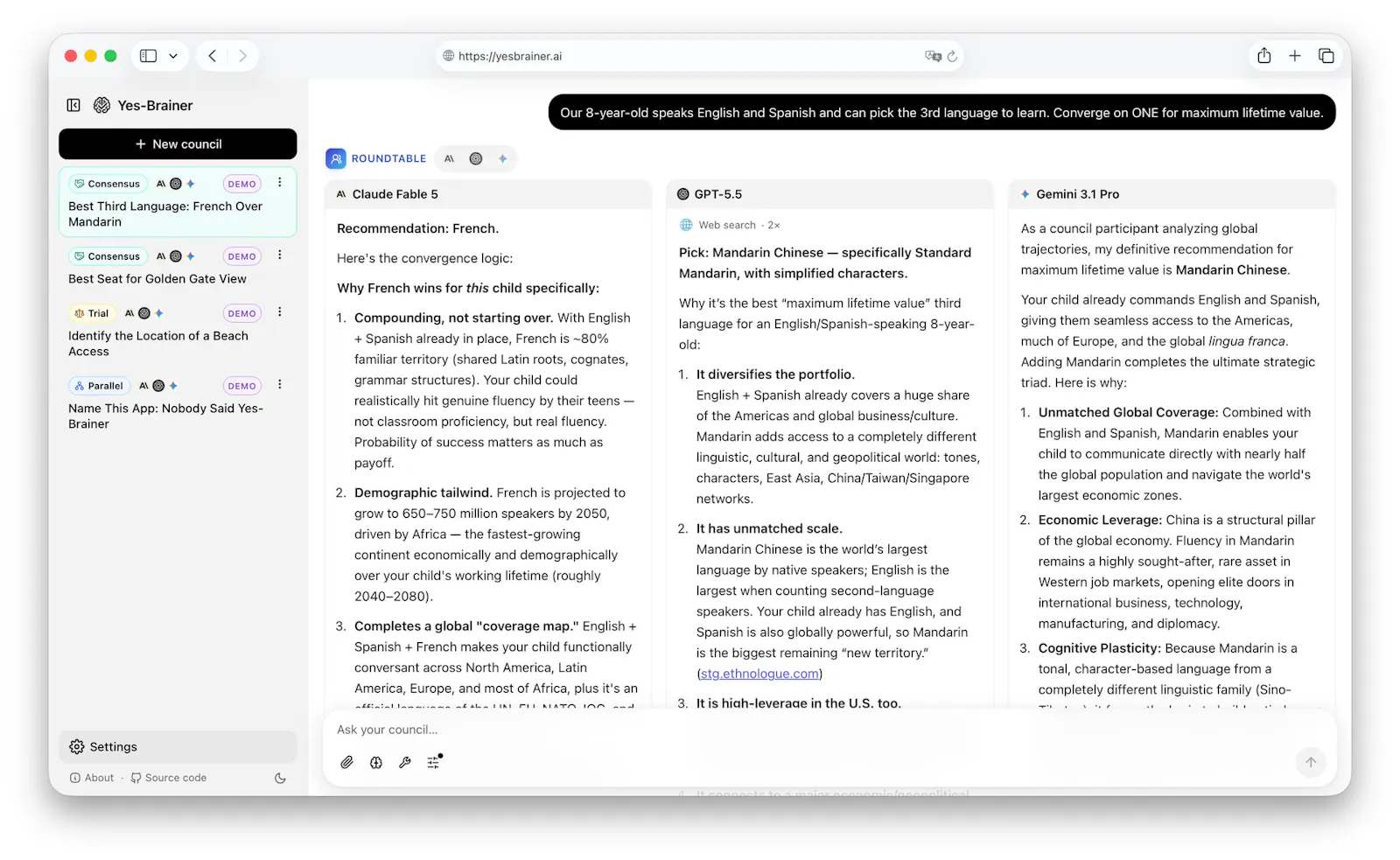Select the Claude Fable 5 column header
This screenshot has height=860, width=1400.
pos(487,194)
